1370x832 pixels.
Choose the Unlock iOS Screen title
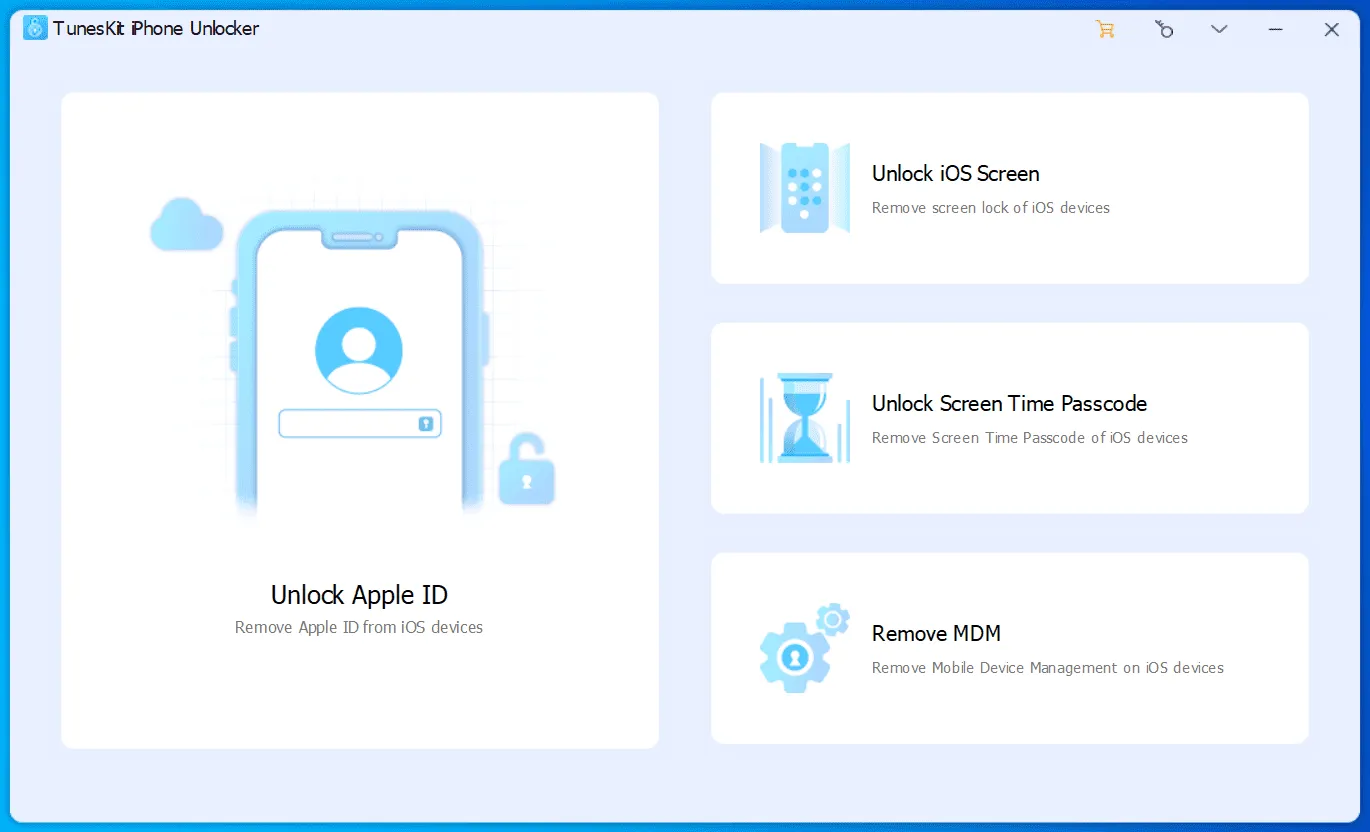tap(956, 174)
